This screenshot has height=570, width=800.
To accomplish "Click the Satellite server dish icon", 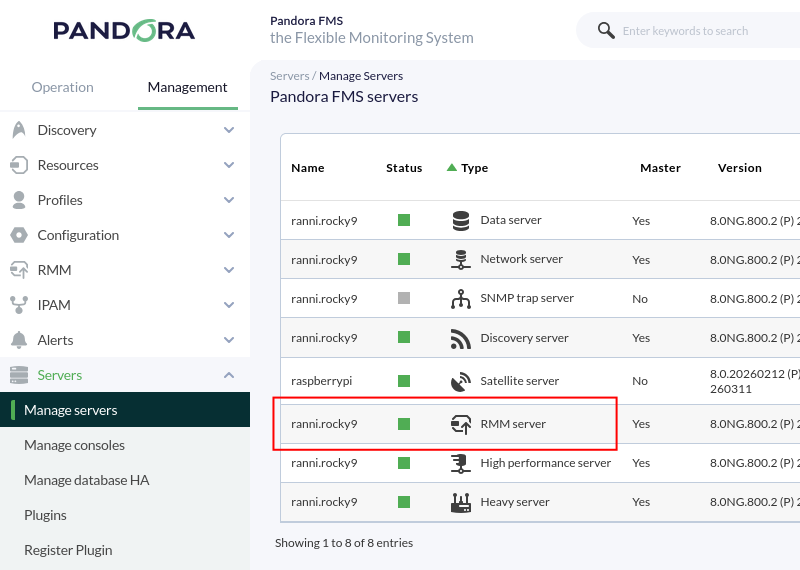I will coord(461,381).
